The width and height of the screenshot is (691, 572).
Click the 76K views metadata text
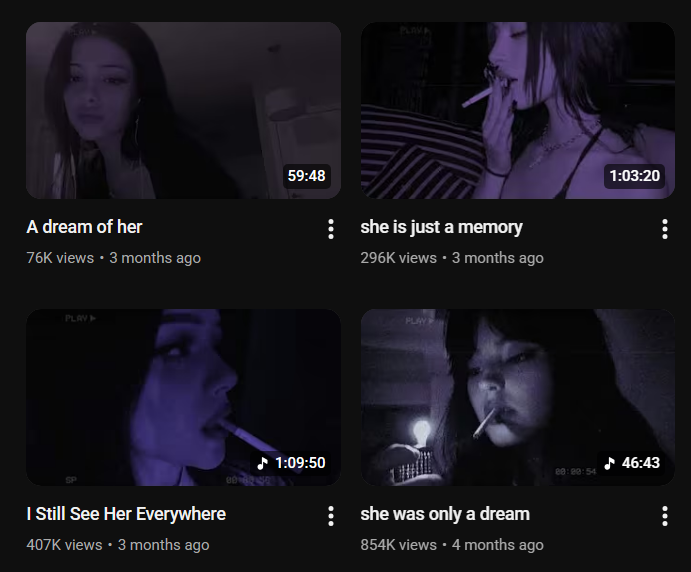[60, 258]
